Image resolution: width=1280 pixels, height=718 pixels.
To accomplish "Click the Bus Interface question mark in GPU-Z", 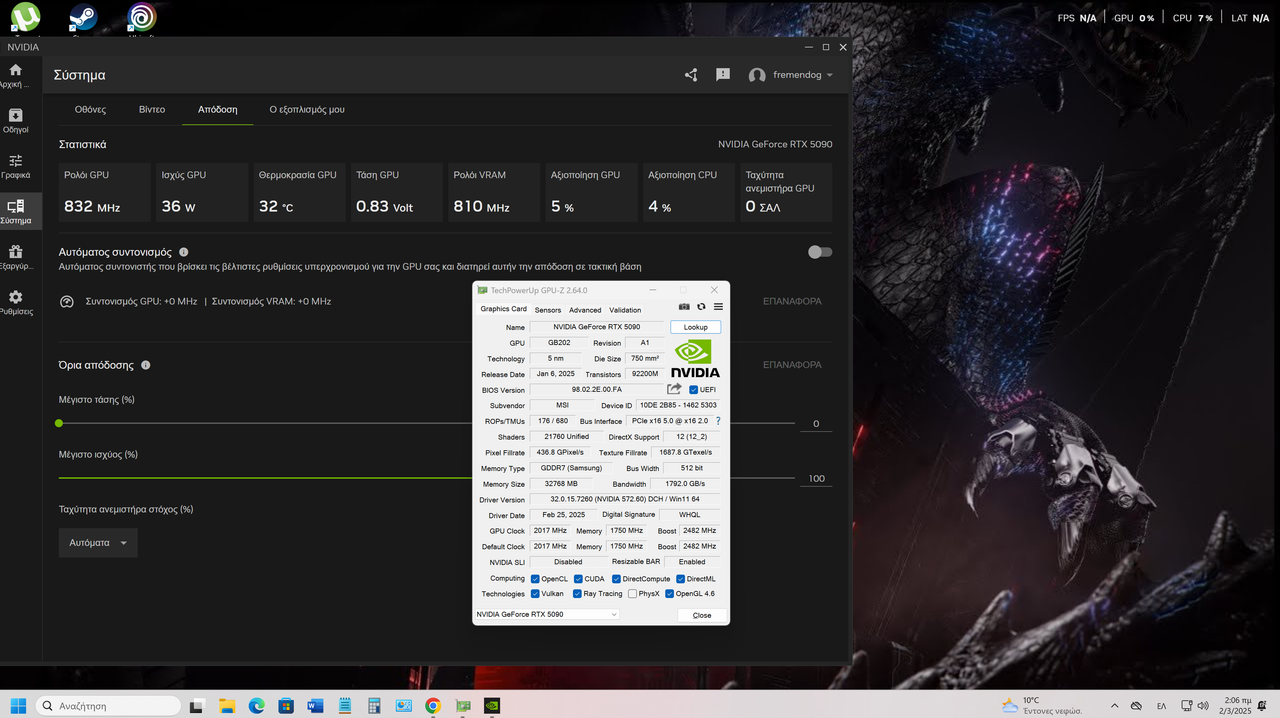I will point(717,421).
